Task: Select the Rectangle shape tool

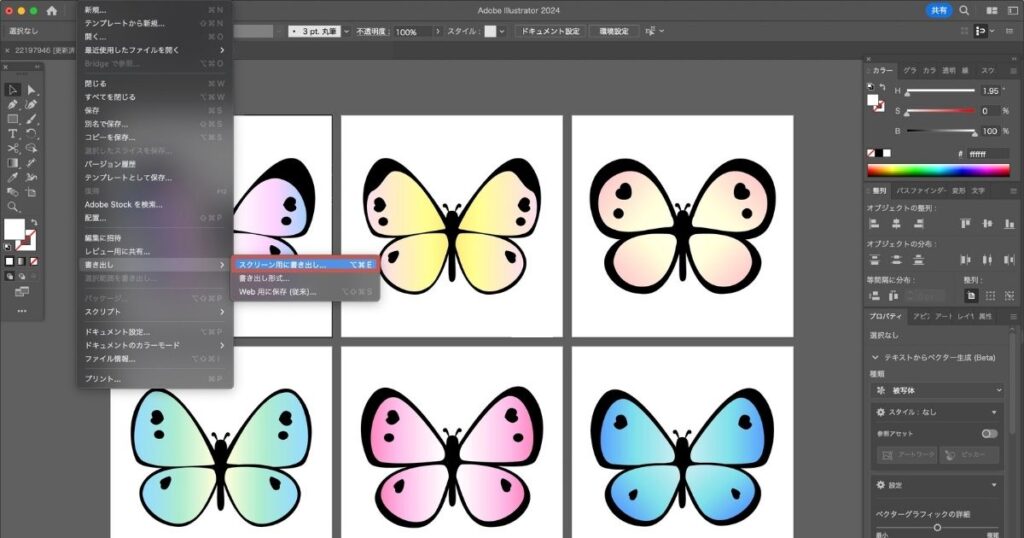Action: click(x=13, y=119)
